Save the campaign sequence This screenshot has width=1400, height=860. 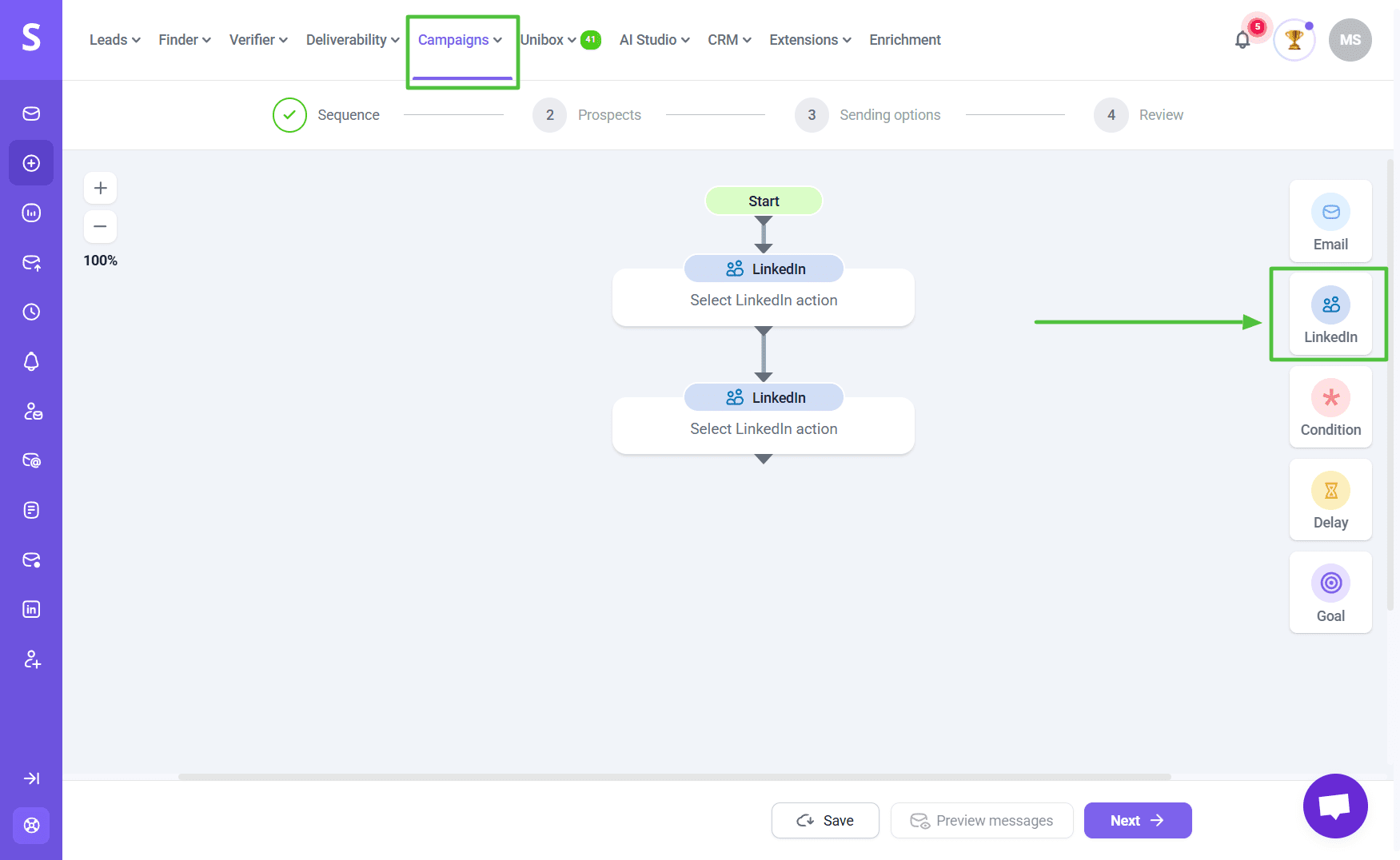tap(825, 821)
